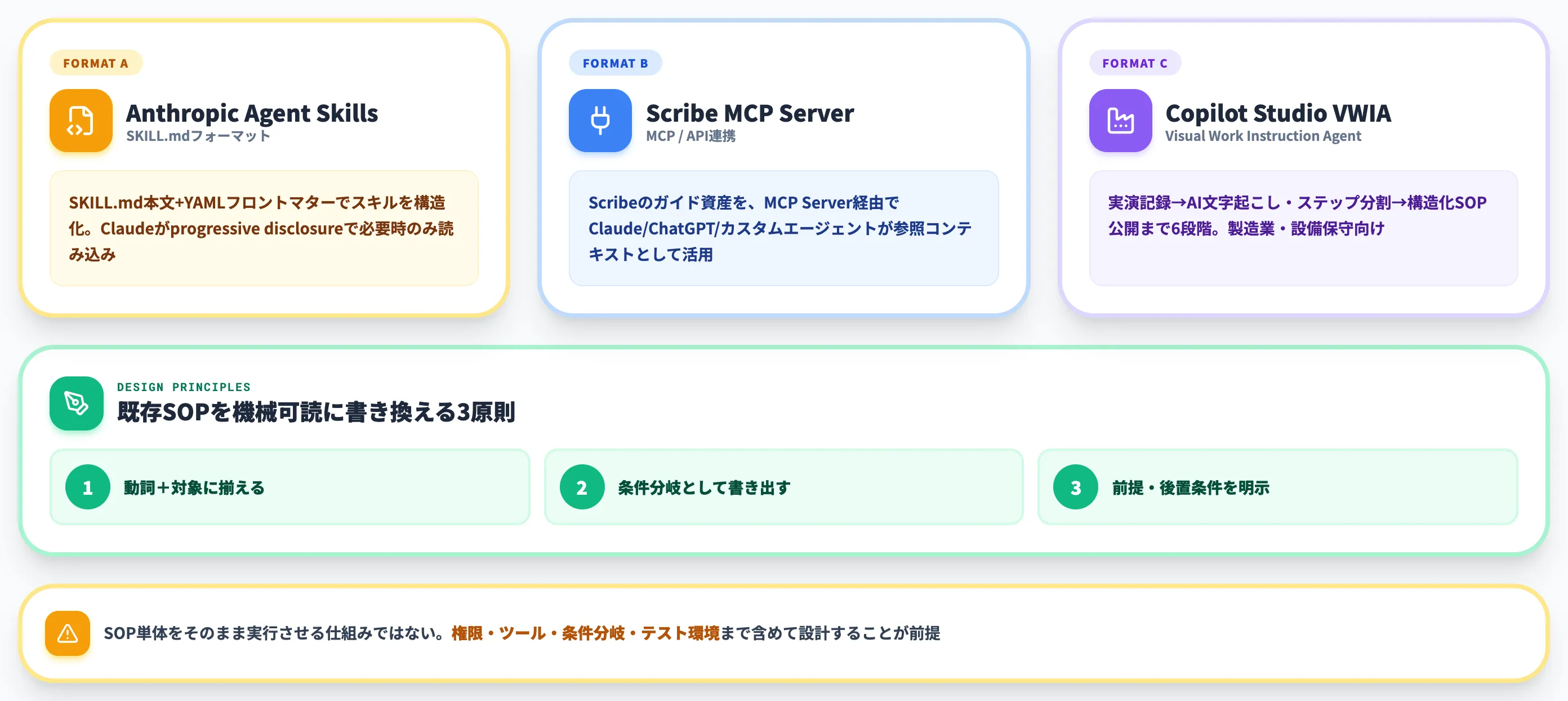Viewport: 1568px width, 701px height.
Task: Click the 前提・後置条件を明示 principle text
Action: click(1191, 488)
